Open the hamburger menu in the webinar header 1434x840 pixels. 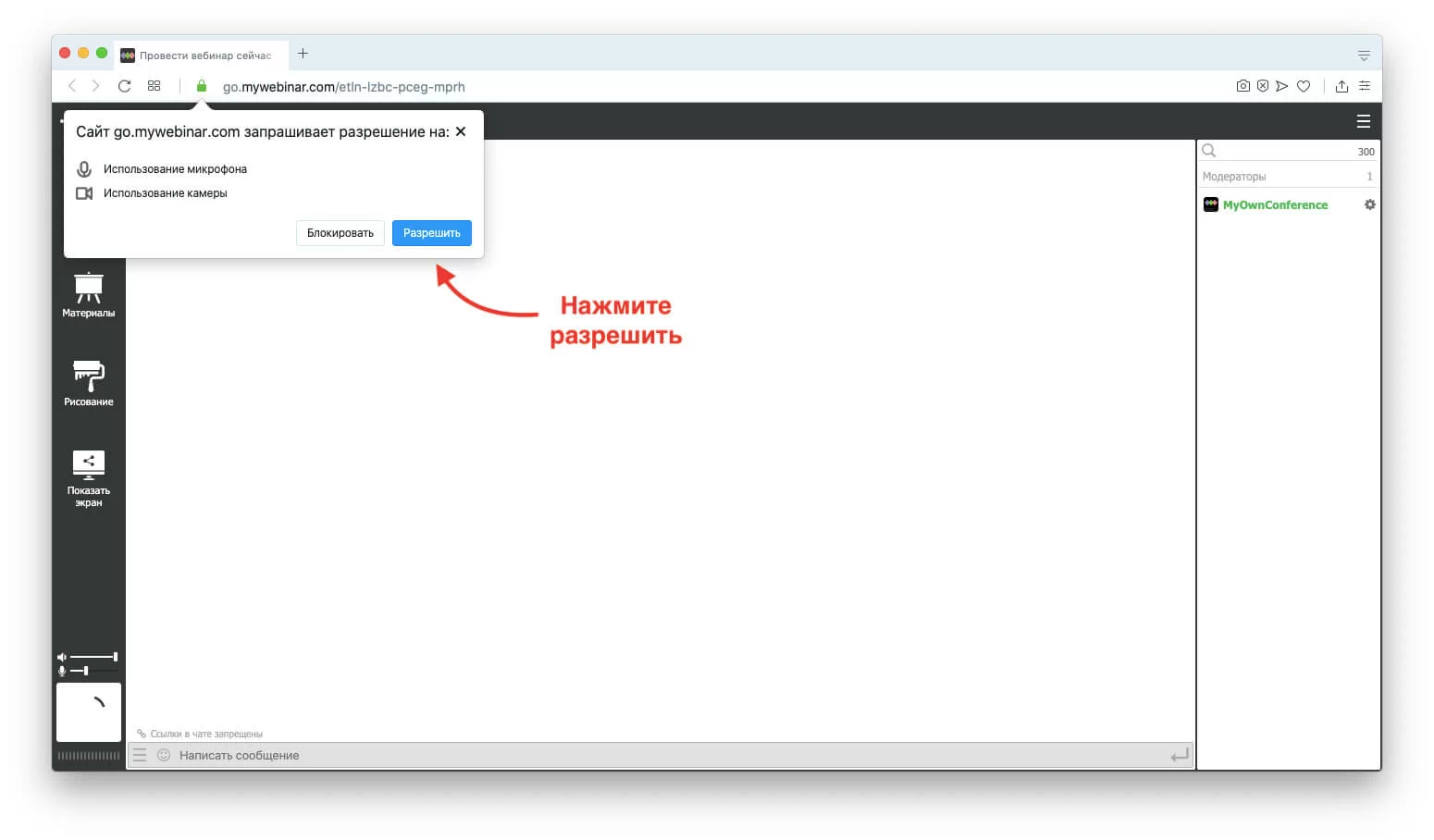tap(1363, 121)
